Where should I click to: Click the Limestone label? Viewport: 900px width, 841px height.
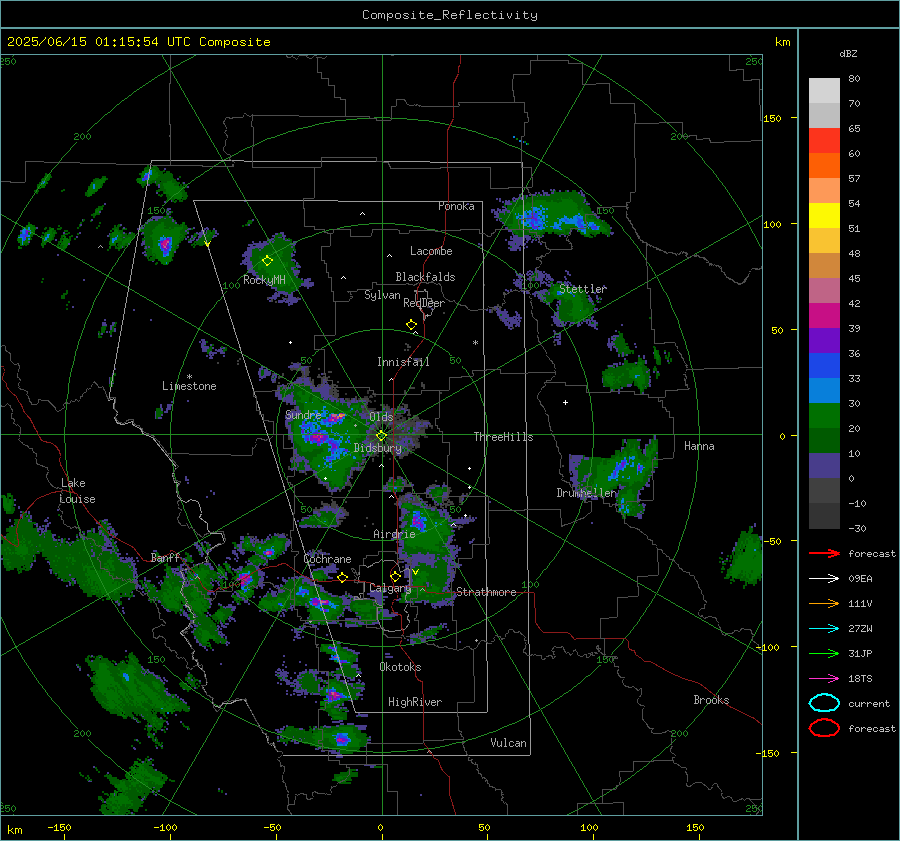click(189, 386)
